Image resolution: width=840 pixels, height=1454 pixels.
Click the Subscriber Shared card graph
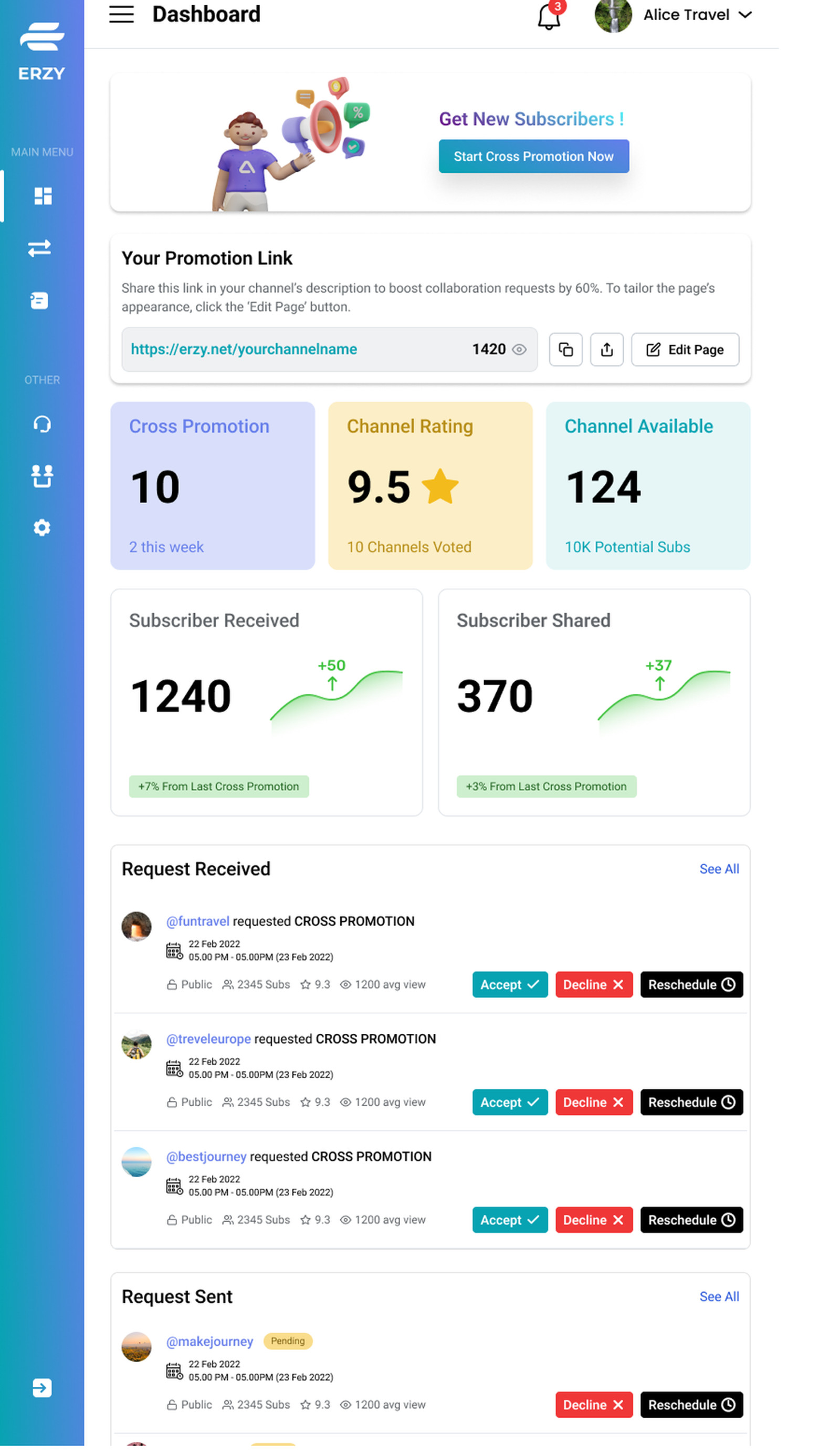664,698
